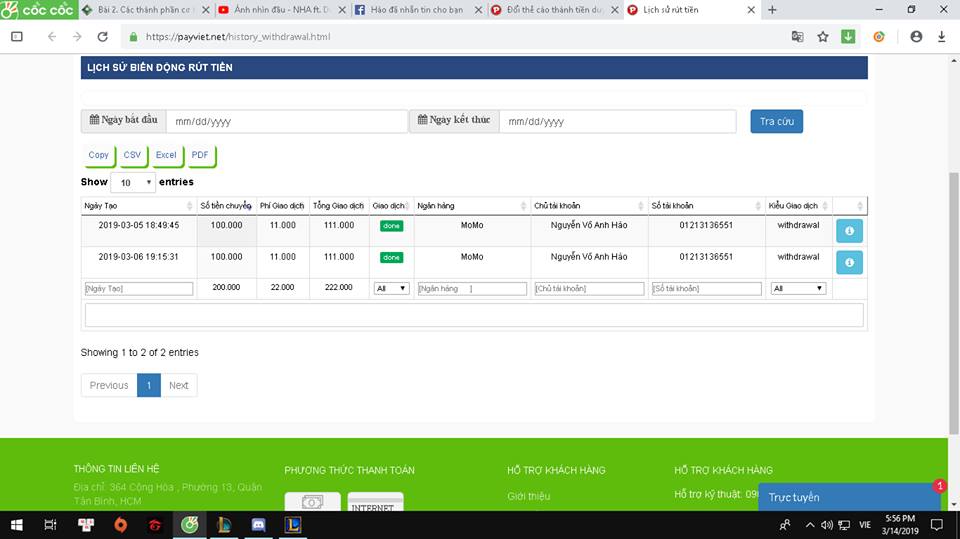Click the Sort by Giao dịch header
The image size is (960, 539).
coord(391,206)
